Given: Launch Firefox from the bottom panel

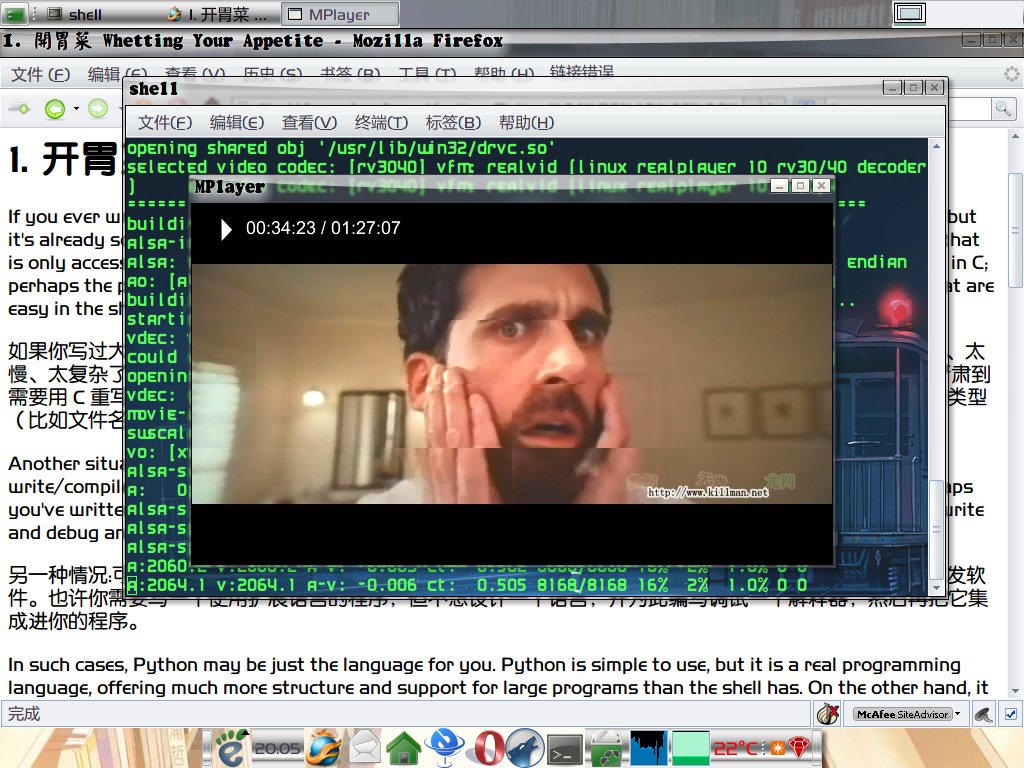Looking at the screenshot, I should coord(325,748).
